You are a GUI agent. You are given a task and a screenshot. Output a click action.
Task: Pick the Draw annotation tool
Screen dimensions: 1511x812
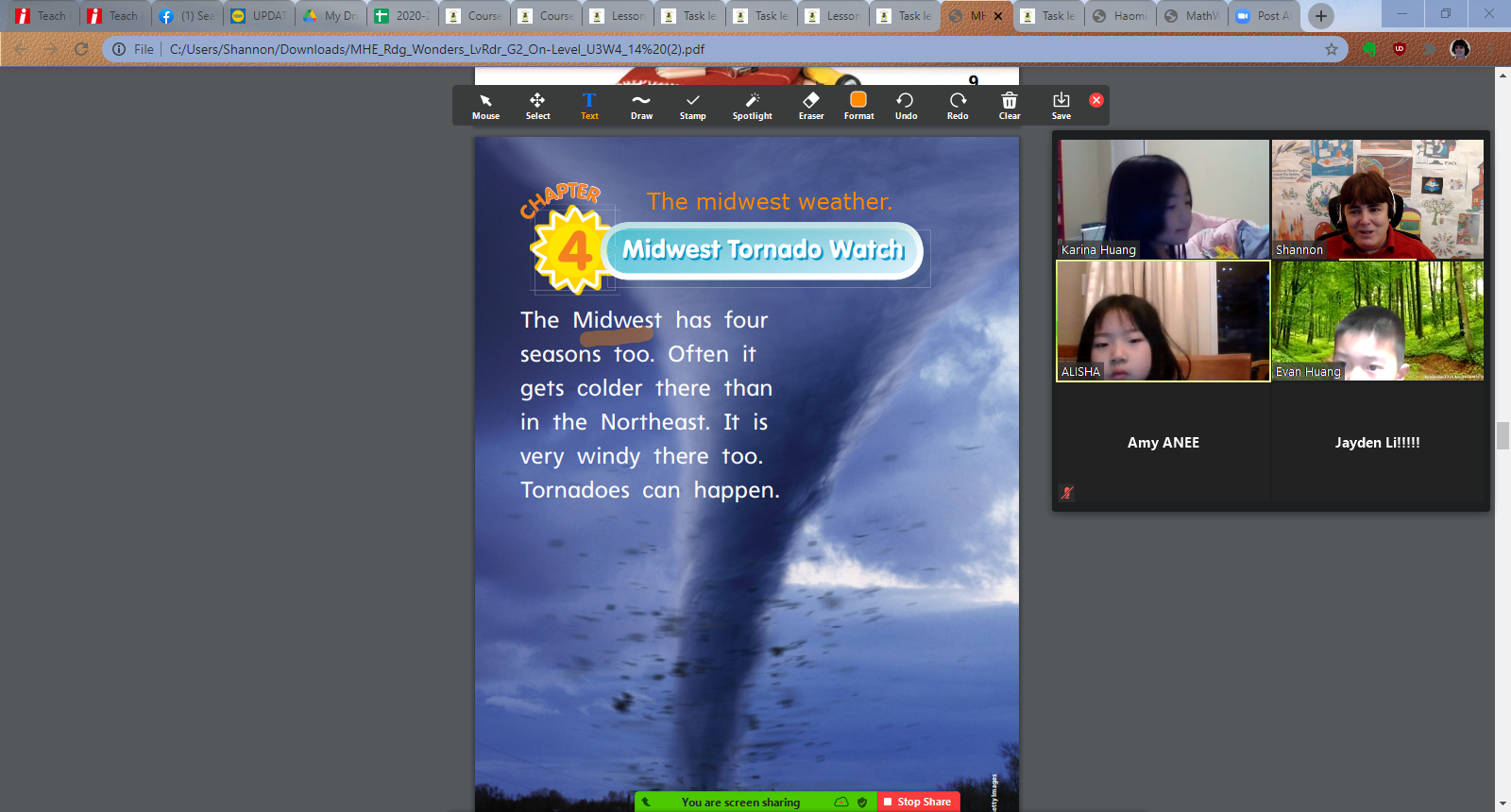click(x=641, y=106)
